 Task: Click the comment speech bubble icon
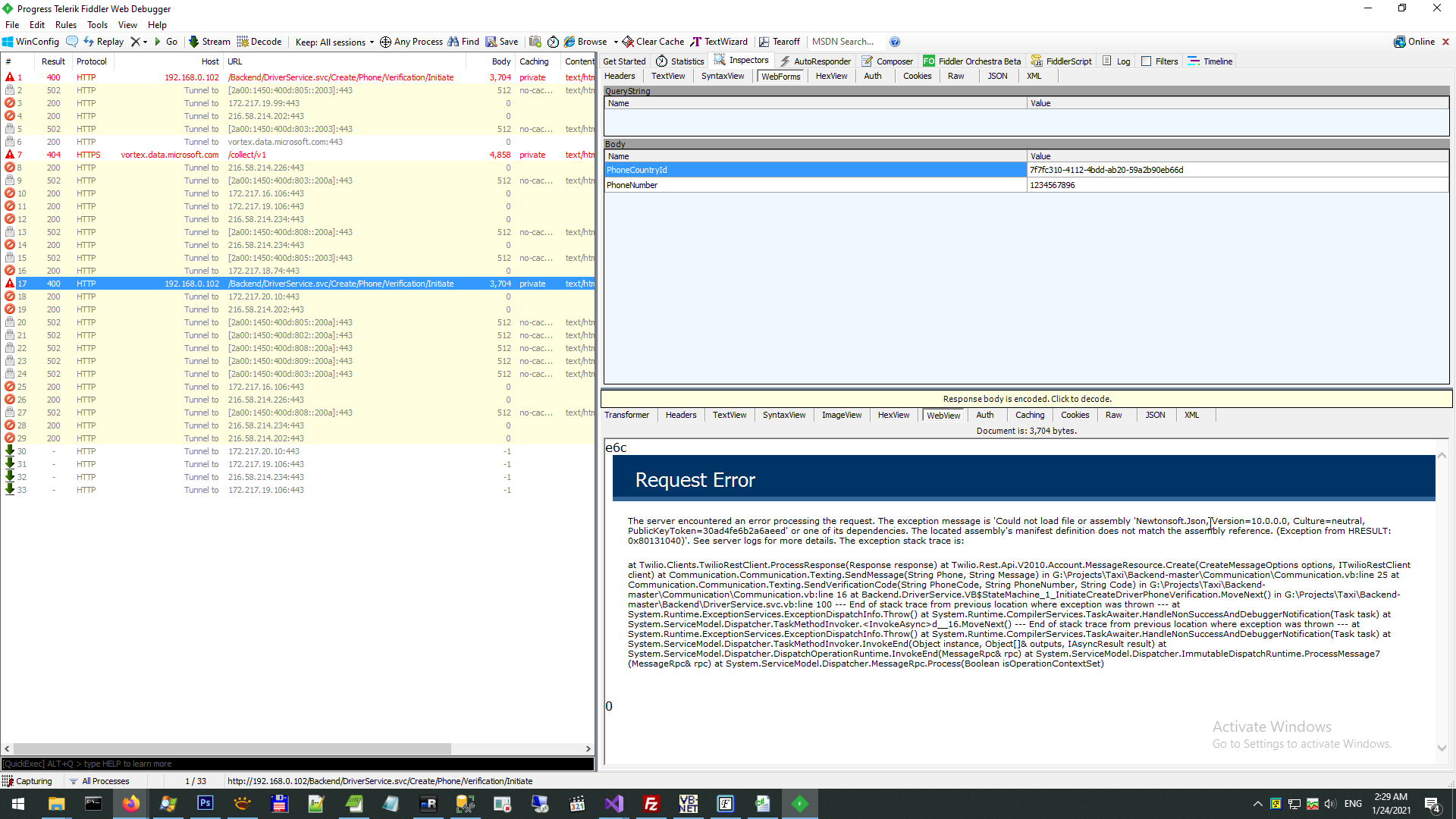tap(72, 42)
